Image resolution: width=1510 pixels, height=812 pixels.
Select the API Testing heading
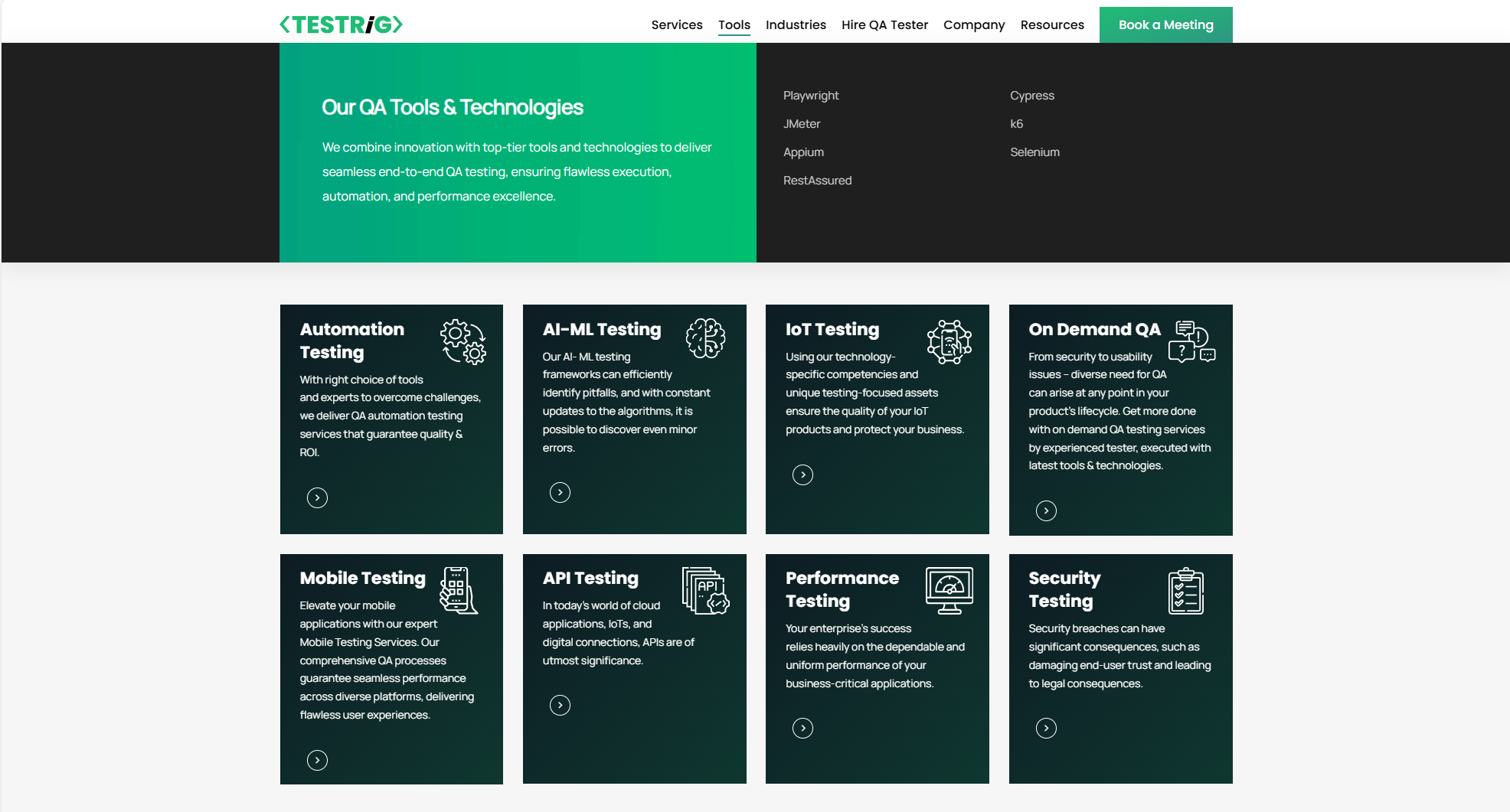pos(590,578)
